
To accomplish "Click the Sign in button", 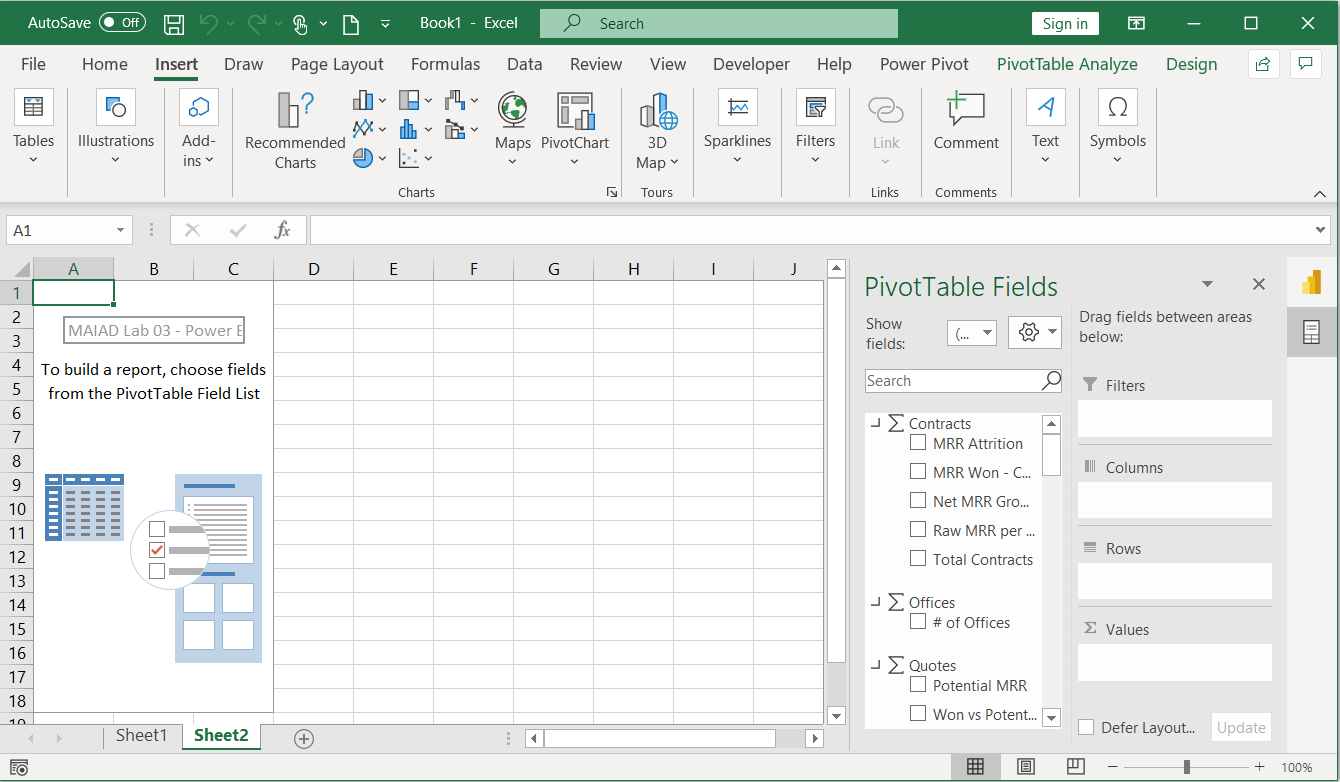I will coord(1065,23).
